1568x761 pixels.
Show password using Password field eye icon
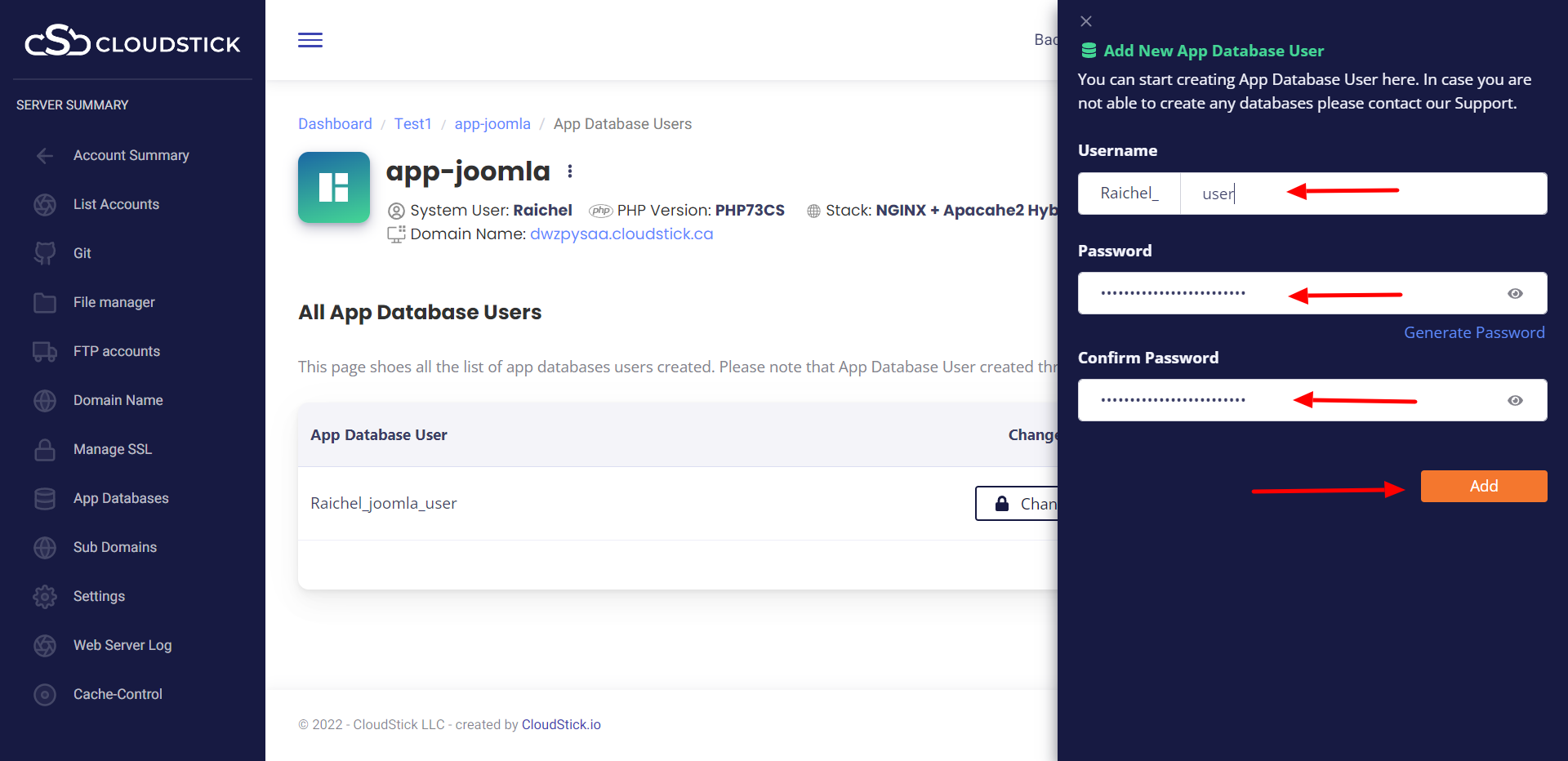tap(1515, 294)
